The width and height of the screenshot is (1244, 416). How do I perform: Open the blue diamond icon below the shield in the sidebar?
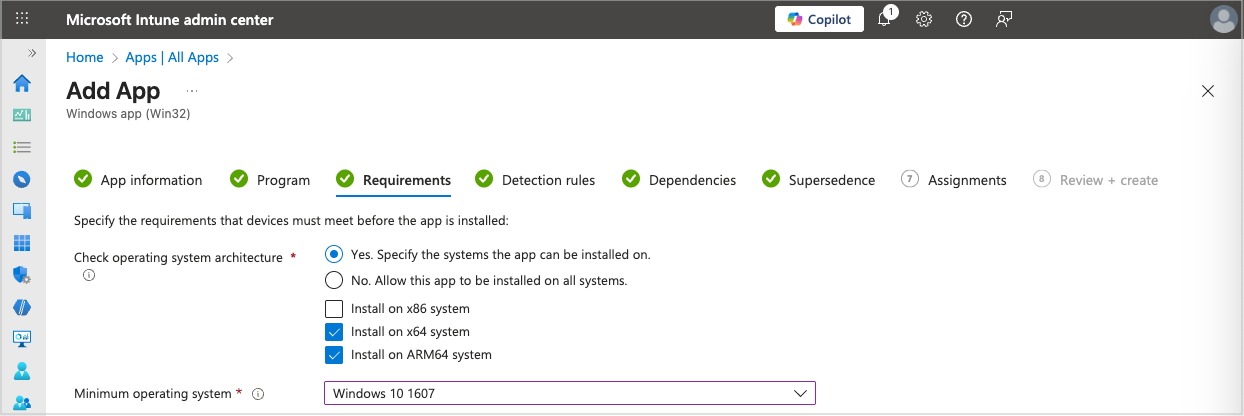pos(22,307)
